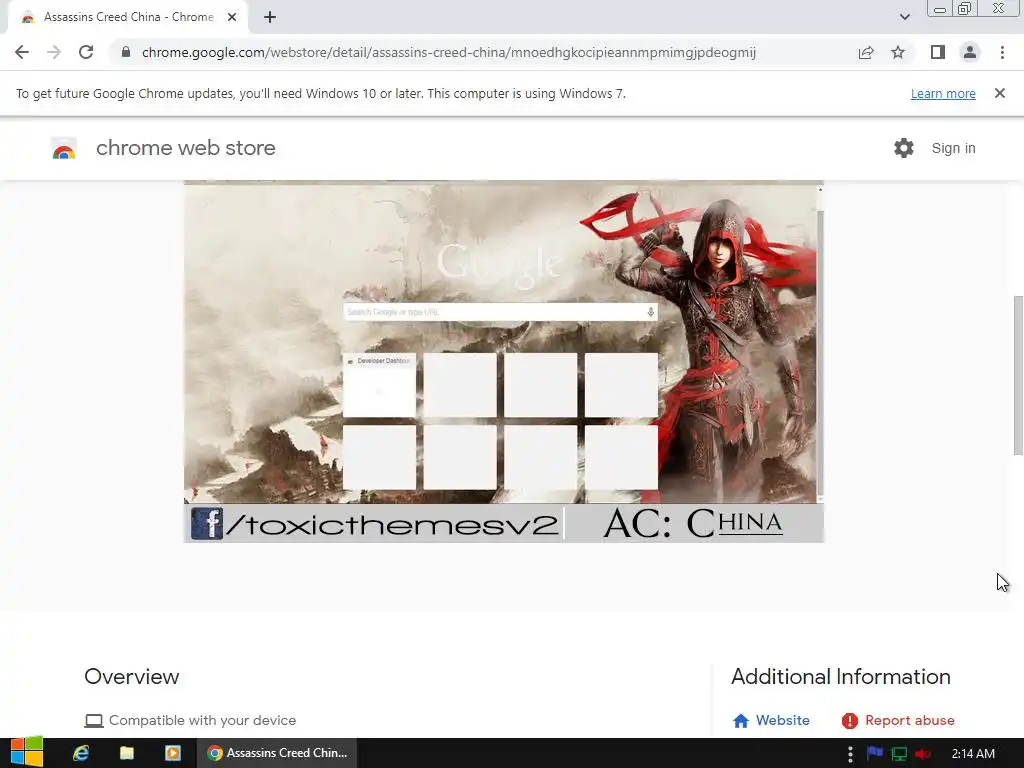Open Web Store settings gear
The width and height of the screenshot is (1024, 768).
pyautogui.click(x=904, y=148)
